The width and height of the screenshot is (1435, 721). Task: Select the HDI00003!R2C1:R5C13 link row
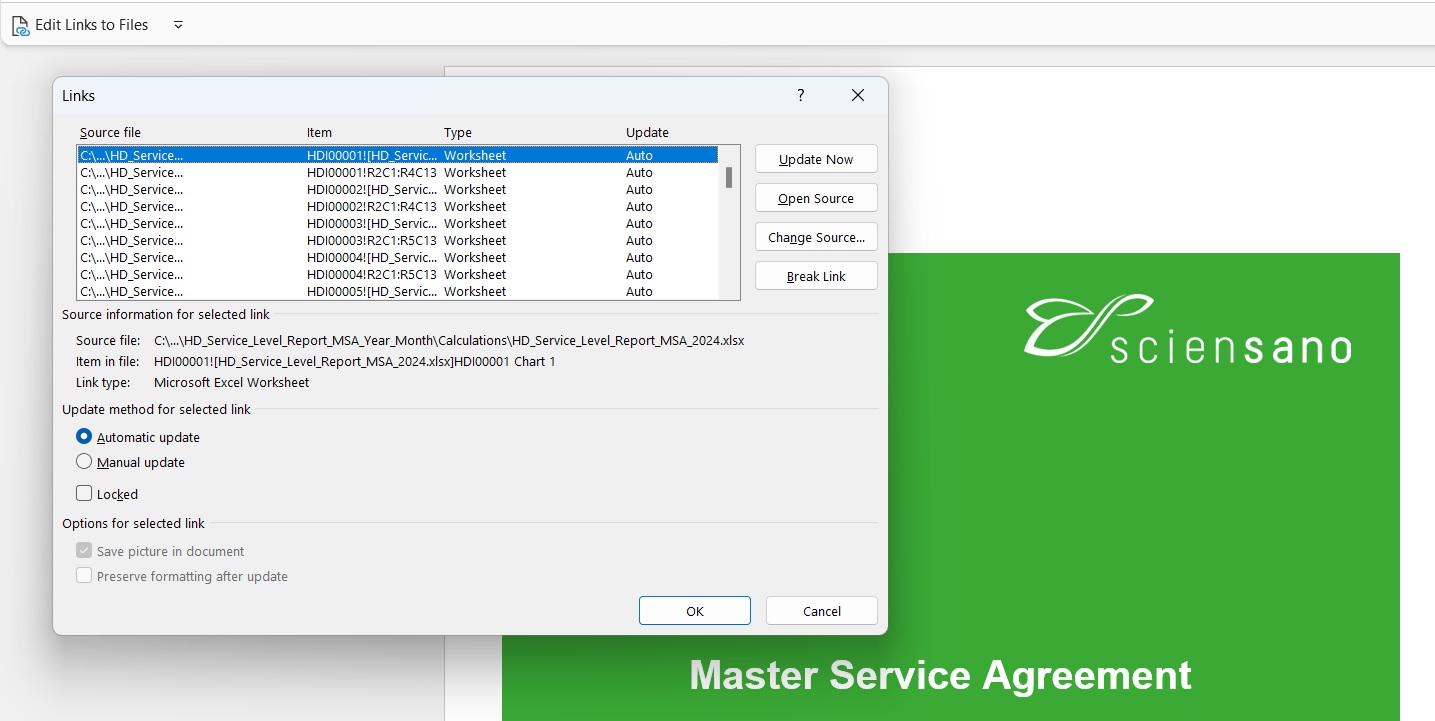pyautogui.click(x=371, y=240)
